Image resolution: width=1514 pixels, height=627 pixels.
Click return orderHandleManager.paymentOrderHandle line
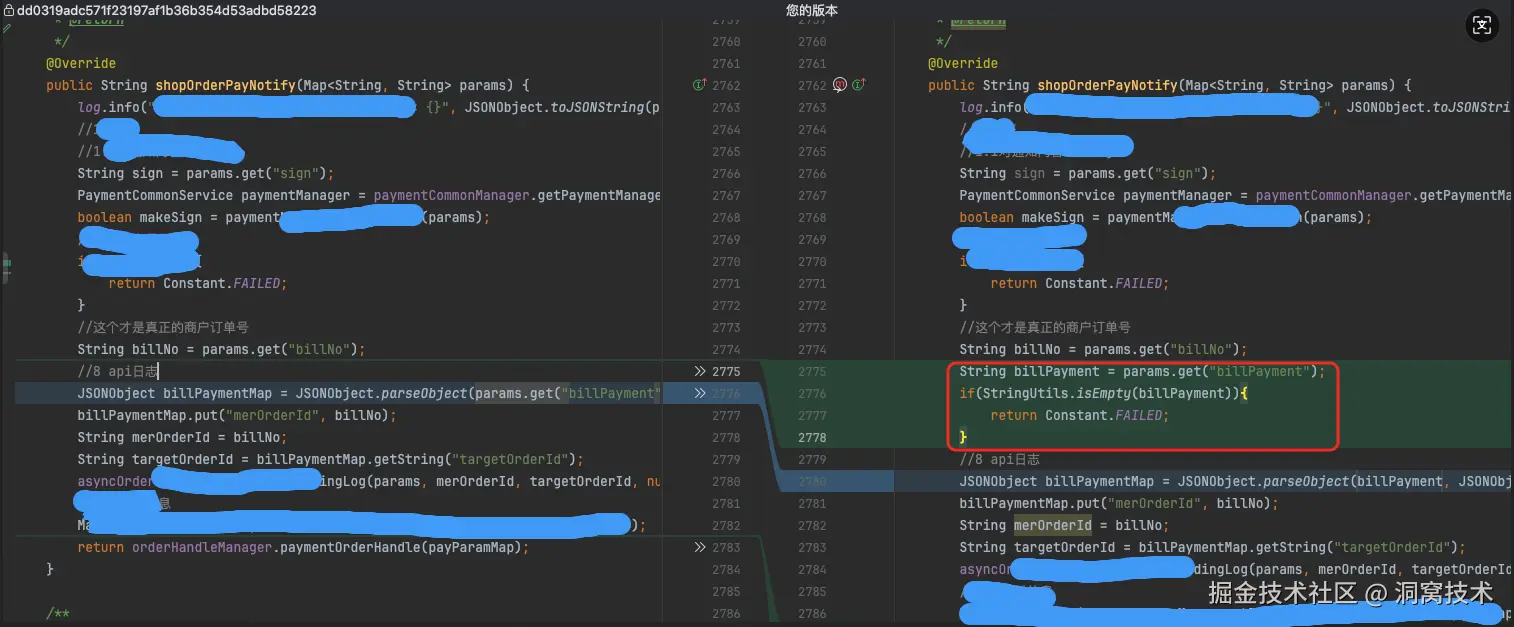coord(303,547)
